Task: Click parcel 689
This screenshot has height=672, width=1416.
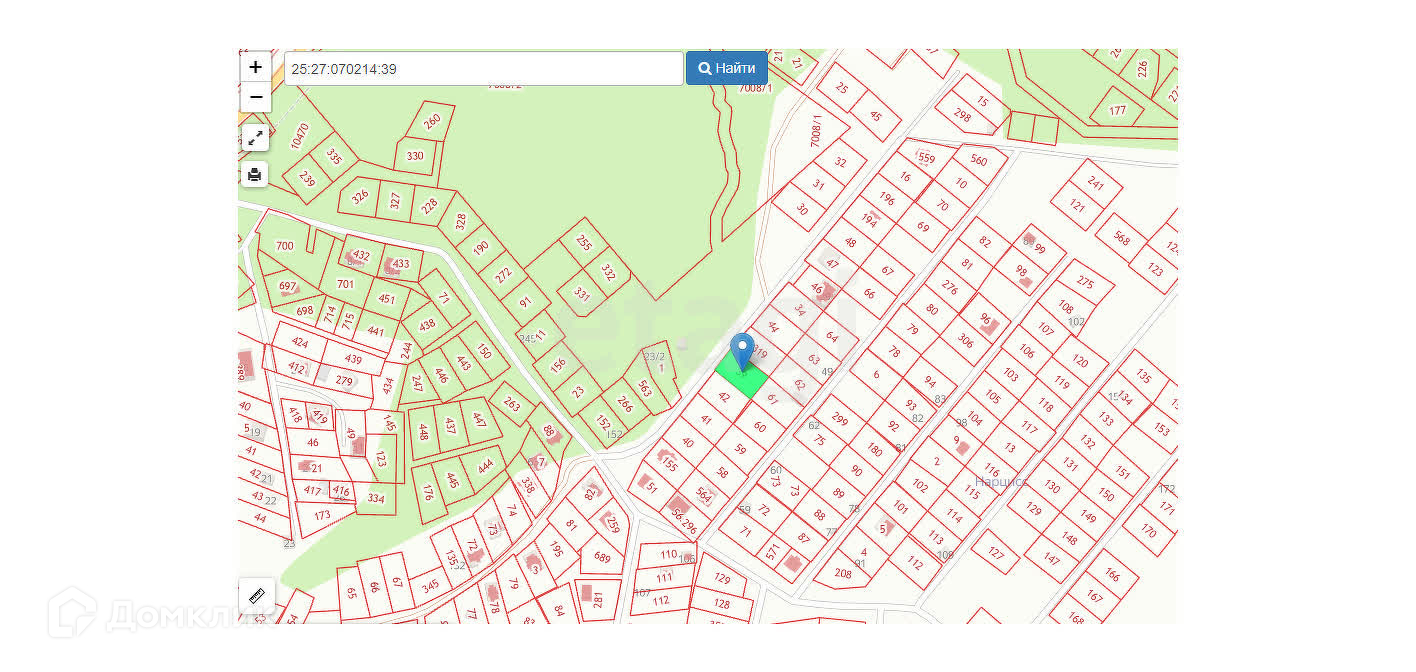Action: pyautogui.click(x=602, y=557)
